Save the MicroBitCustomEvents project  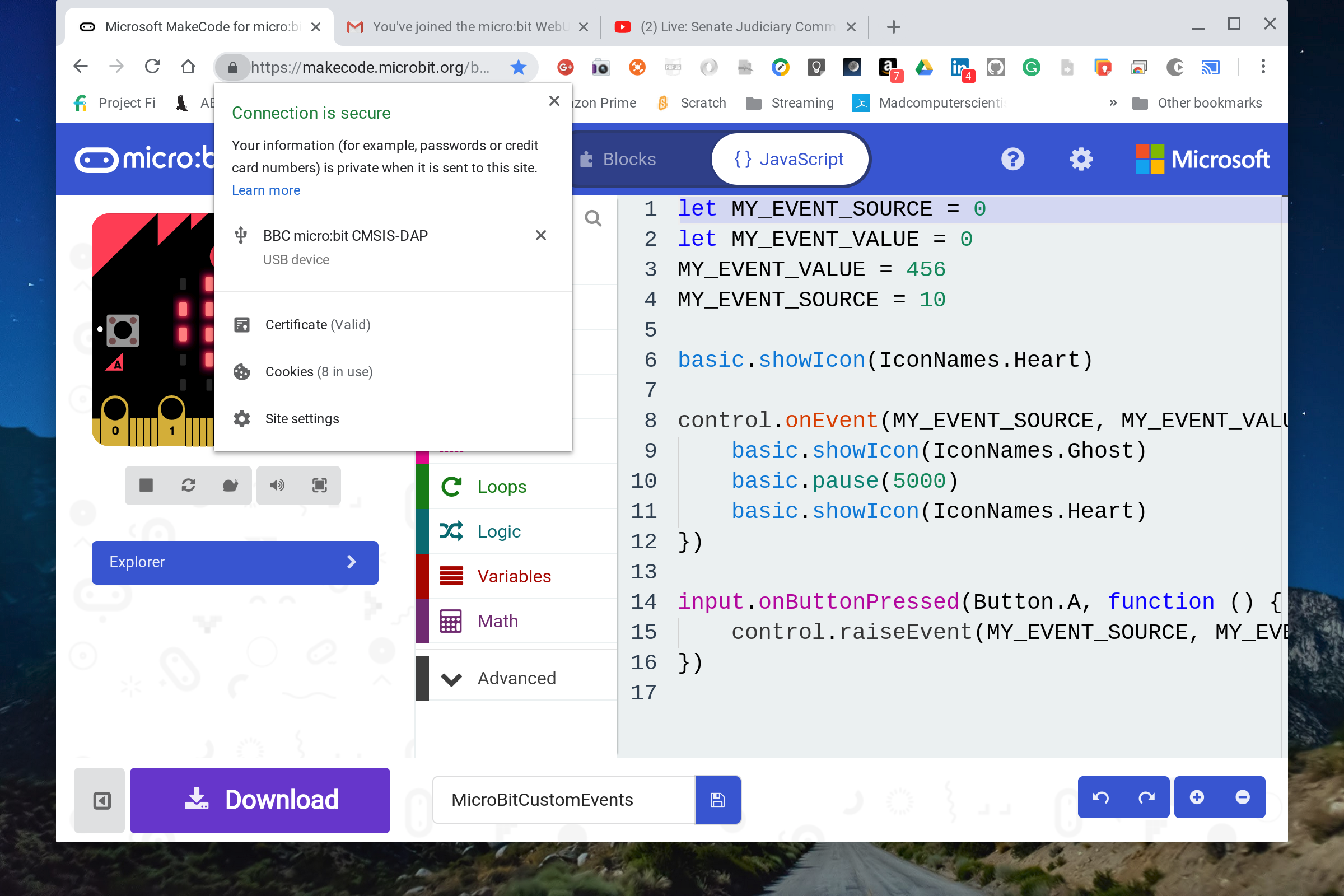point(718,800)
